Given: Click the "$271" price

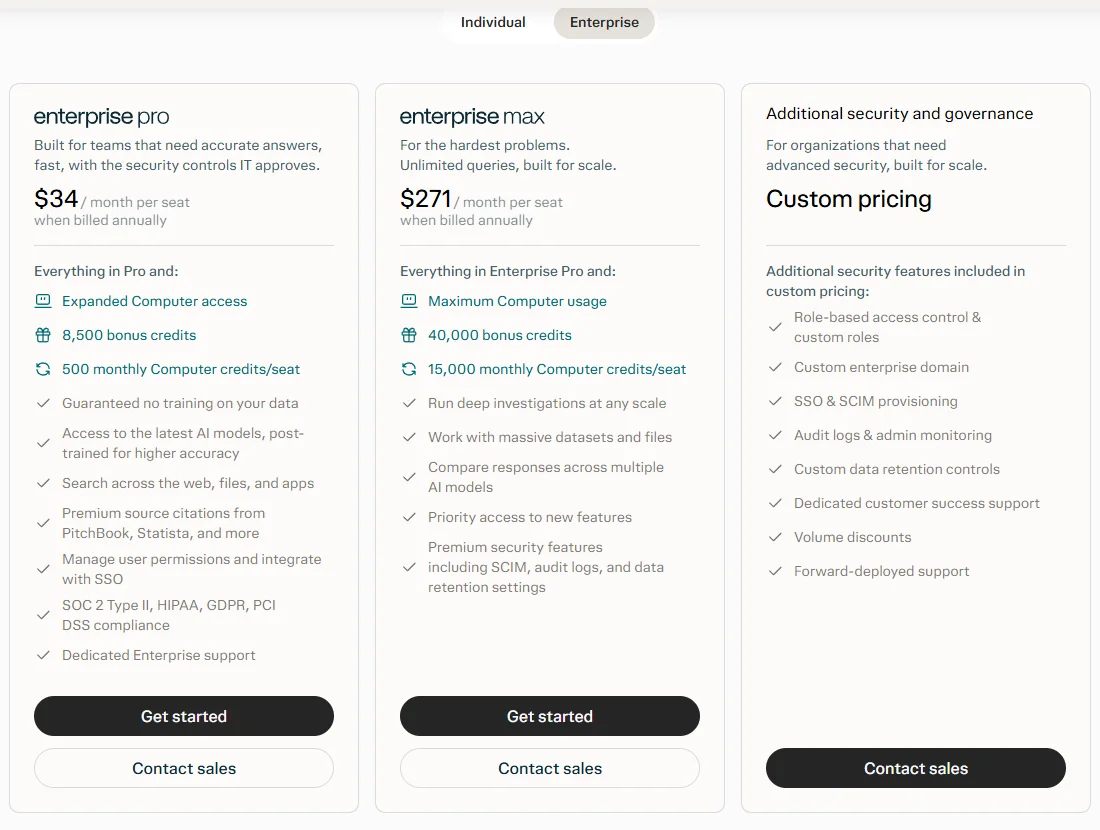Looking at the screenshot, I should [426, 199].
